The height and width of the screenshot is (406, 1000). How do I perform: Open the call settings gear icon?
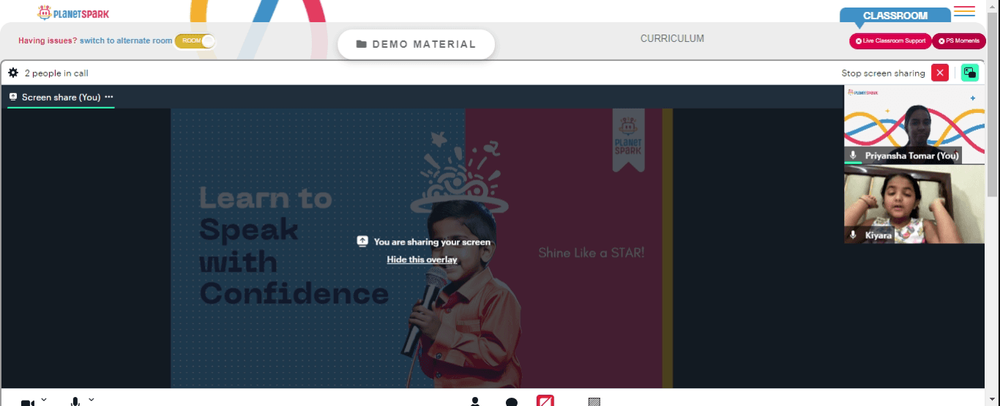(x=13, y=73)
